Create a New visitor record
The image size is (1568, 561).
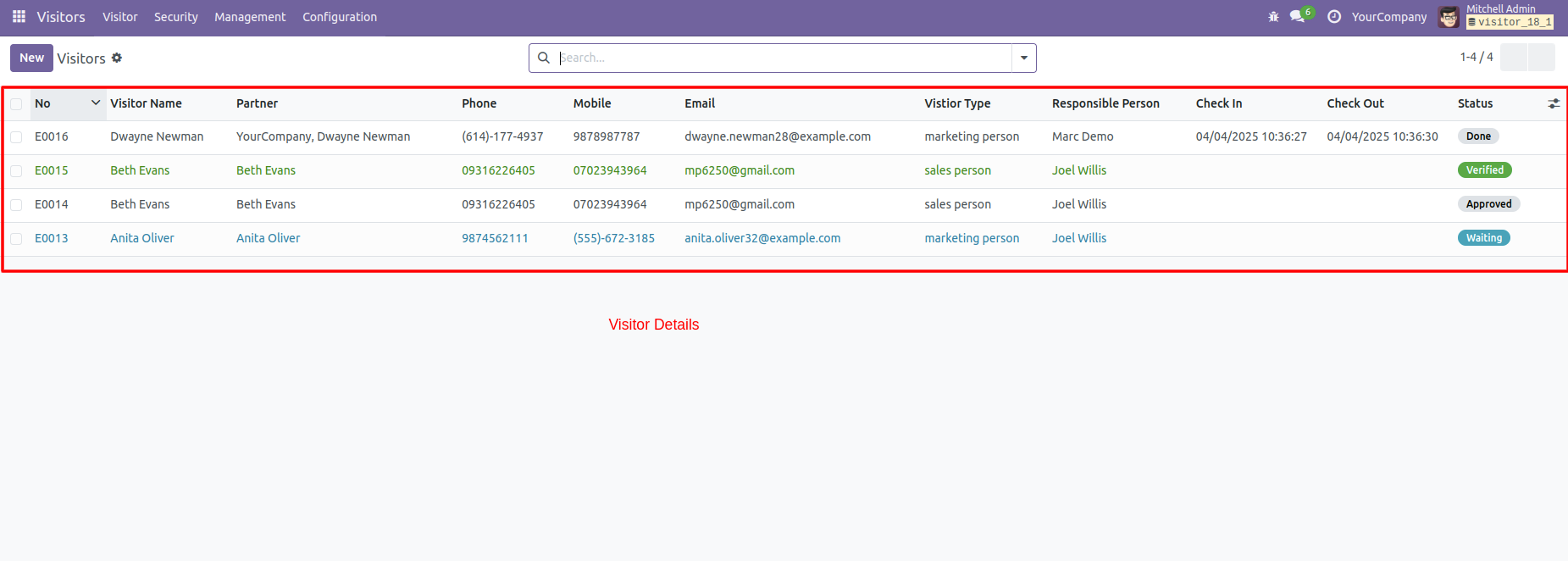pyautogui.click(x=31, y=58)
